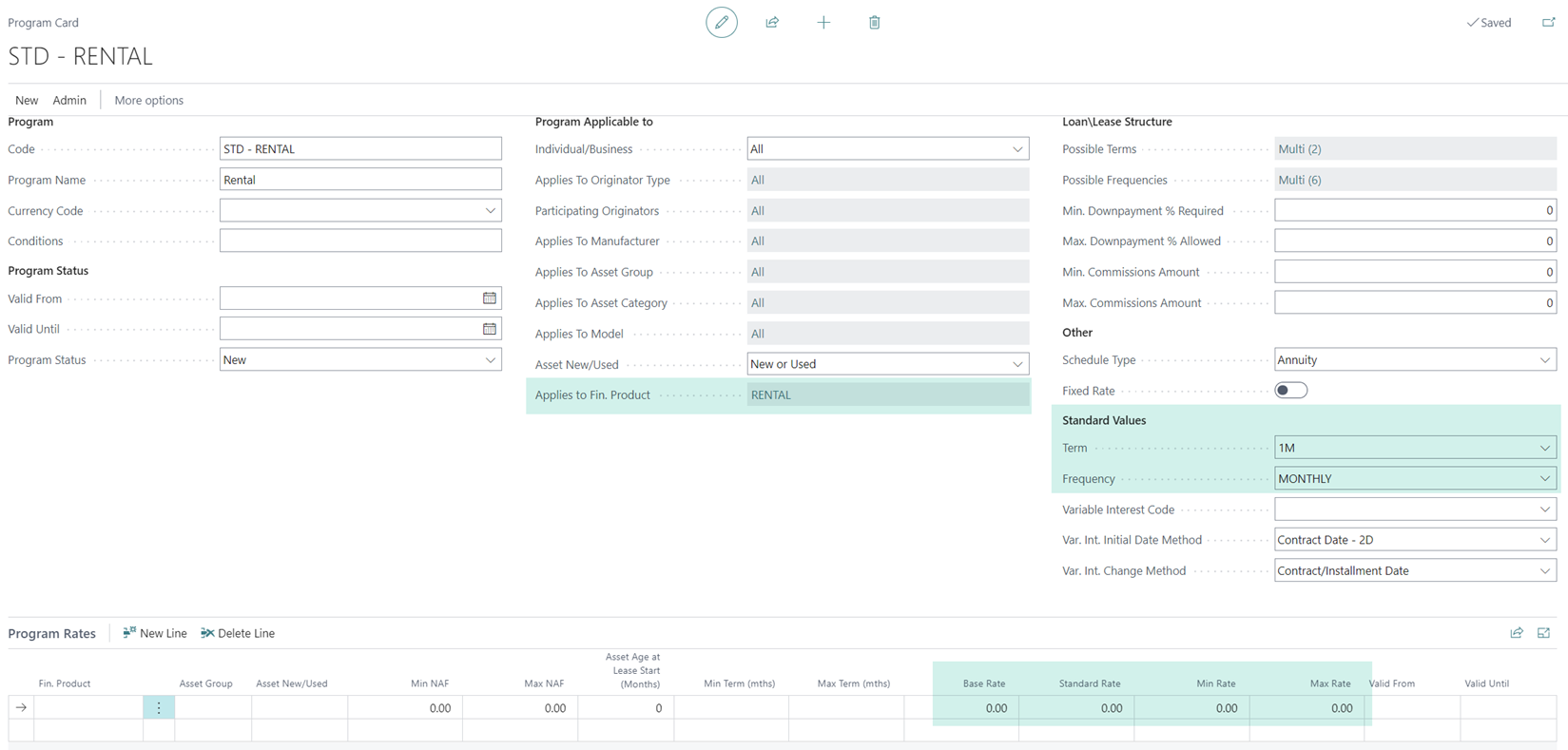
Task: Open the Valid From calendar picker
Action: (490, 298)
